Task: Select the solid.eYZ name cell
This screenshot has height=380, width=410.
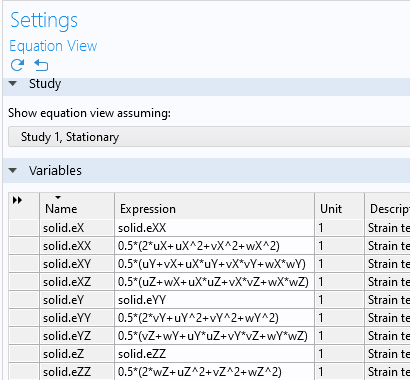Action: click(77, 336)
